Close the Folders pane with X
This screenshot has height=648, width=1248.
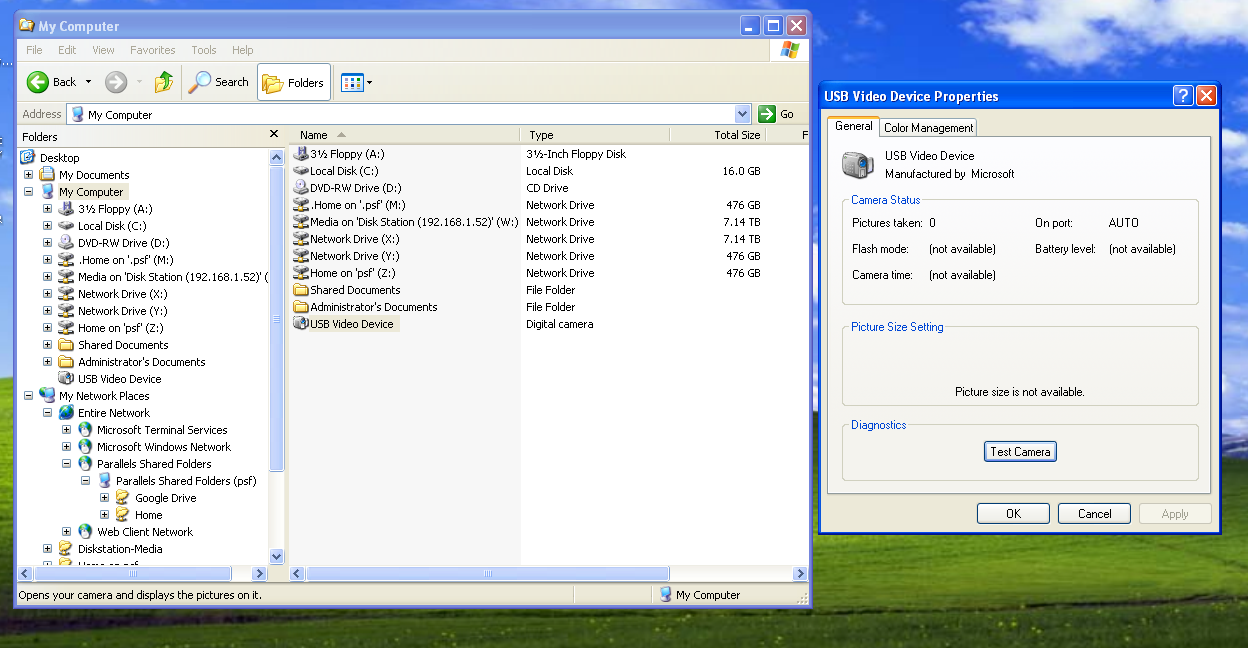(274, 134)
